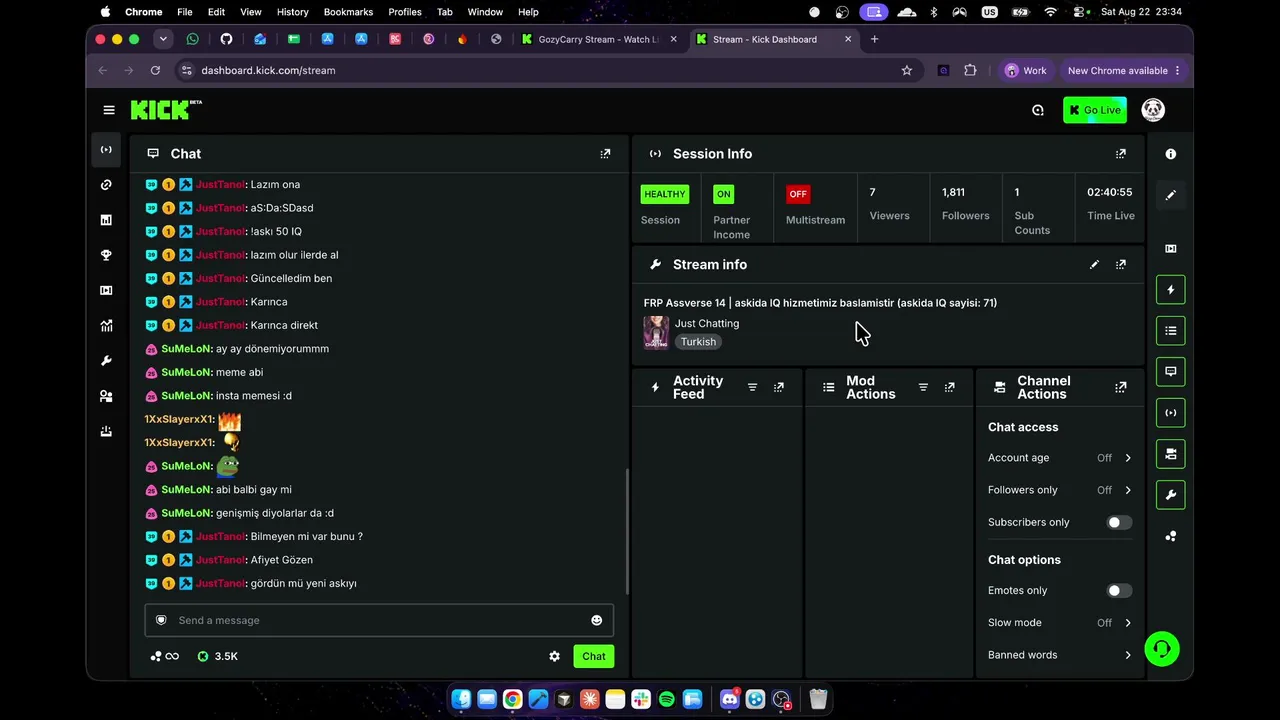Click the pencil edit layout icon in right sidebar

[1171, 195]
